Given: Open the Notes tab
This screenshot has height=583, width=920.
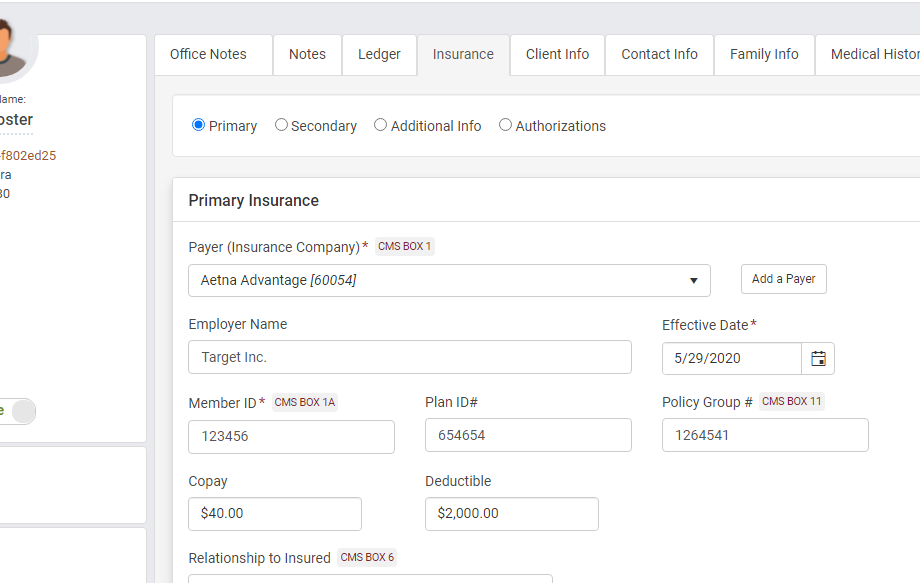Looking at the screenshot, I should coord(307,55).
